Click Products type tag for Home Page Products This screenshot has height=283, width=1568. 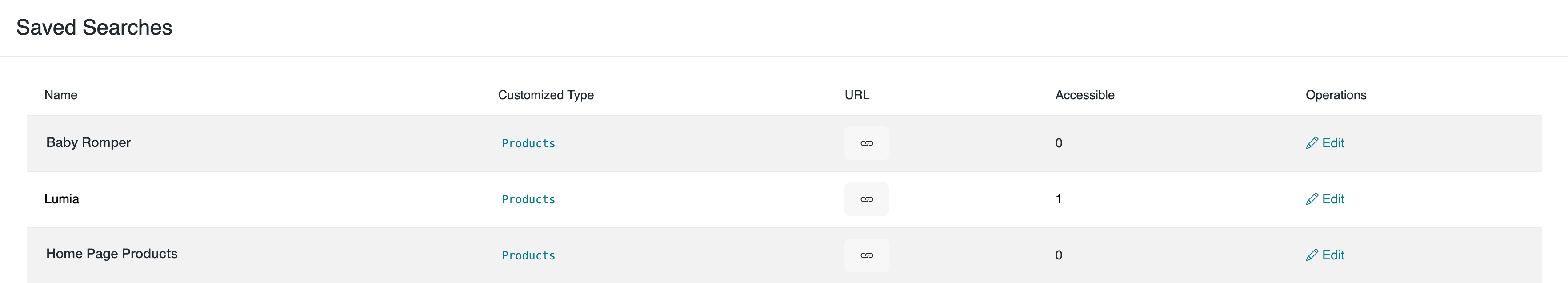528,255
